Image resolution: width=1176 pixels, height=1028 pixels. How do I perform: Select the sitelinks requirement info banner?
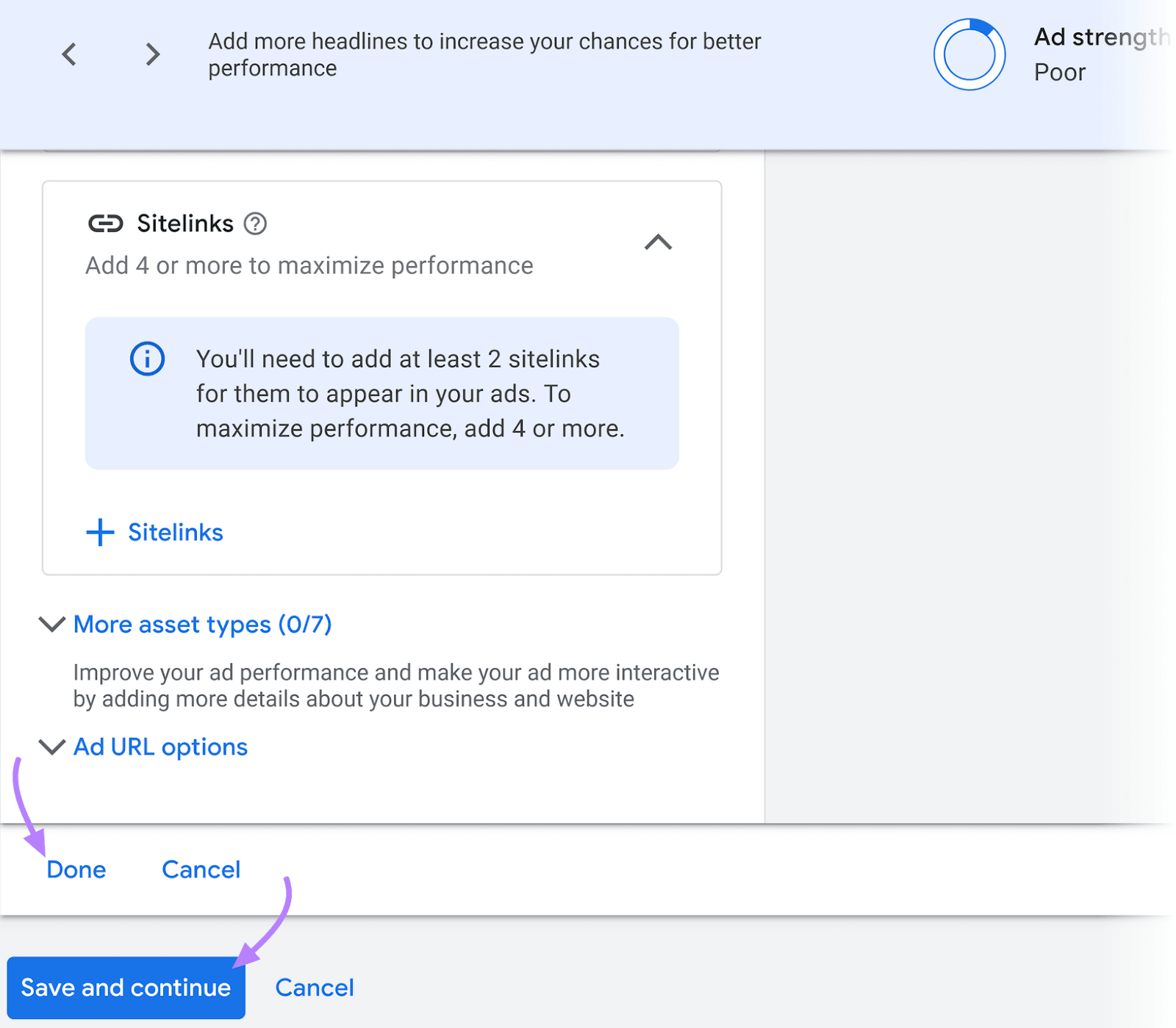click(x=381, y=393)
